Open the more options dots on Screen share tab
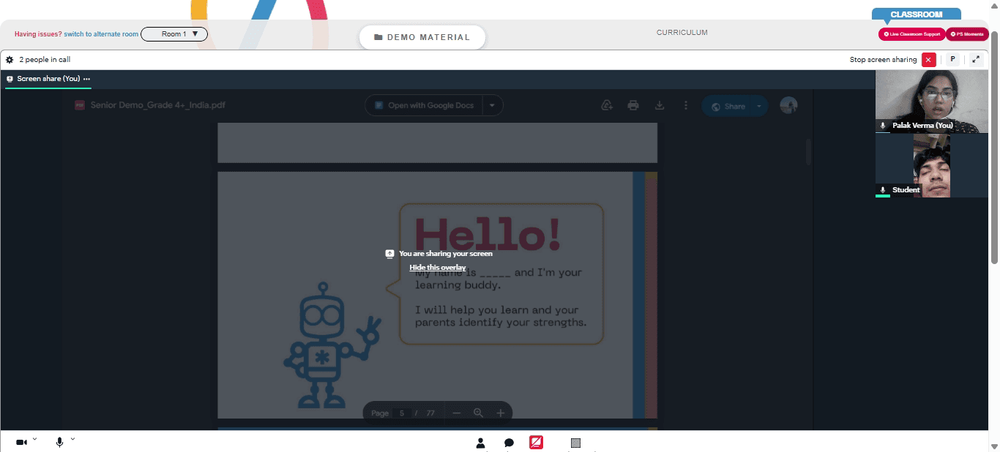This screenshot has height=452, width=1000. (x=87, y=79)
